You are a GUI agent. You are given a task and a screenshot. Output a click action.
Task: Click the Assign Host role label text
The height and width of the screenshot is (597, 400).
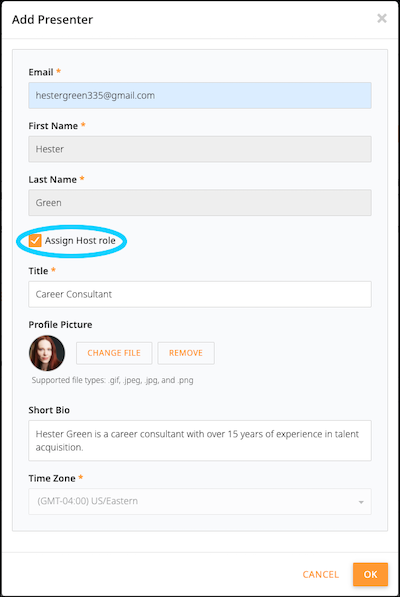(80, 241)
